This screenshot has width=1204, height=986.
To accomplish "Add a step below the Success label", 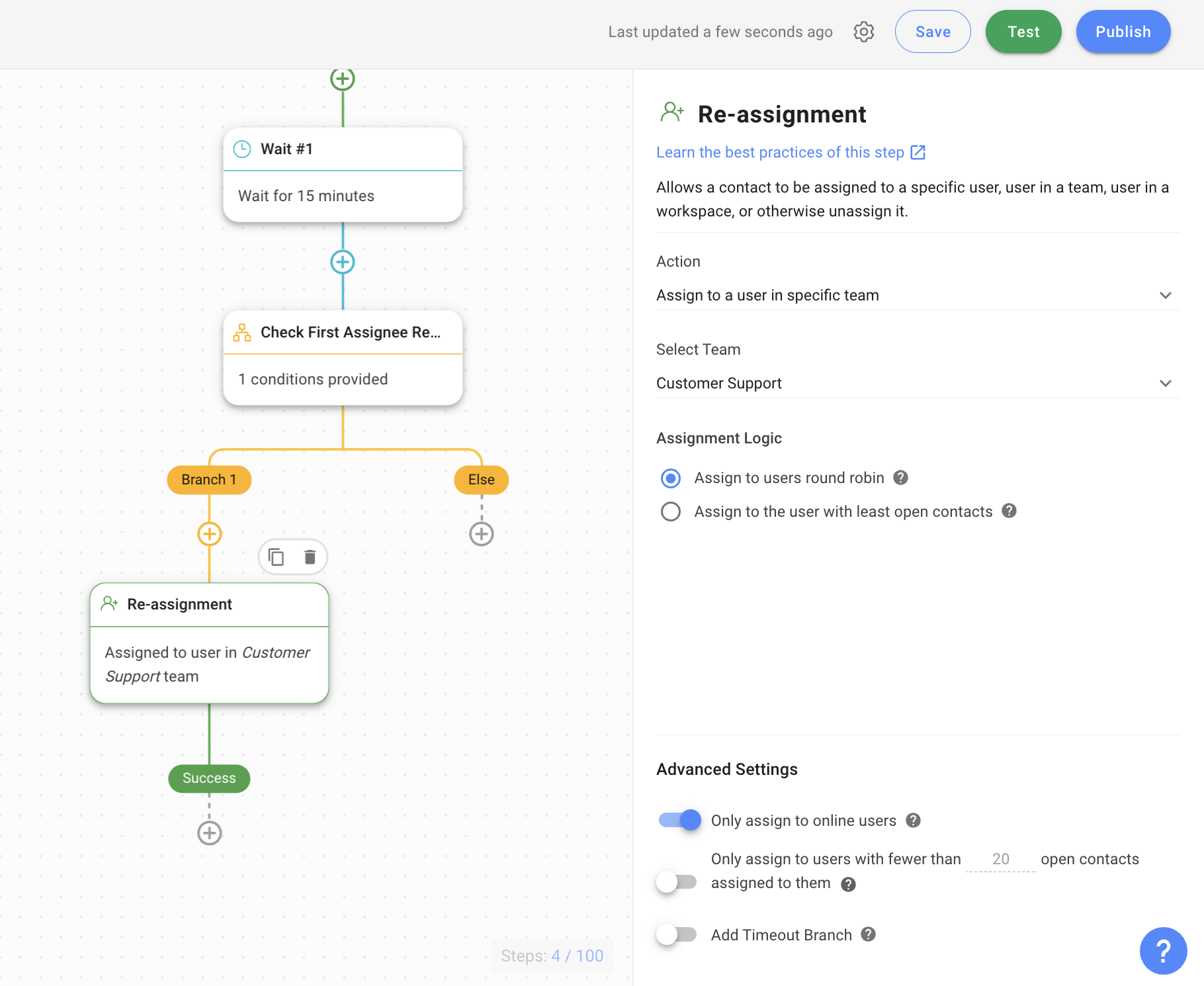I will click(209, 833).
